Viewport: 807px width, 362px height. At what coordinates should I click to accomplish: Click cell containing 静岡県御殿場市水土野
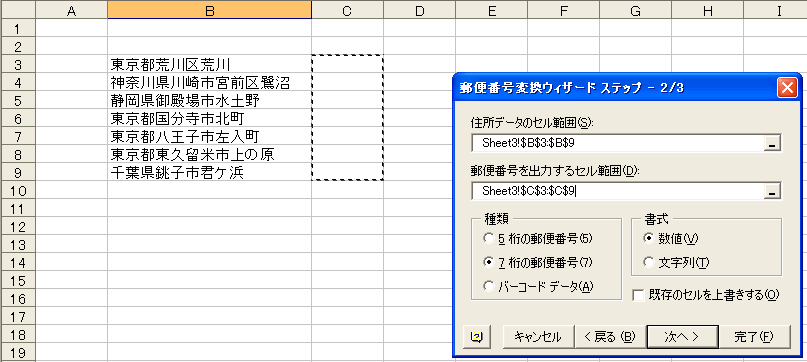coord(209,100)
